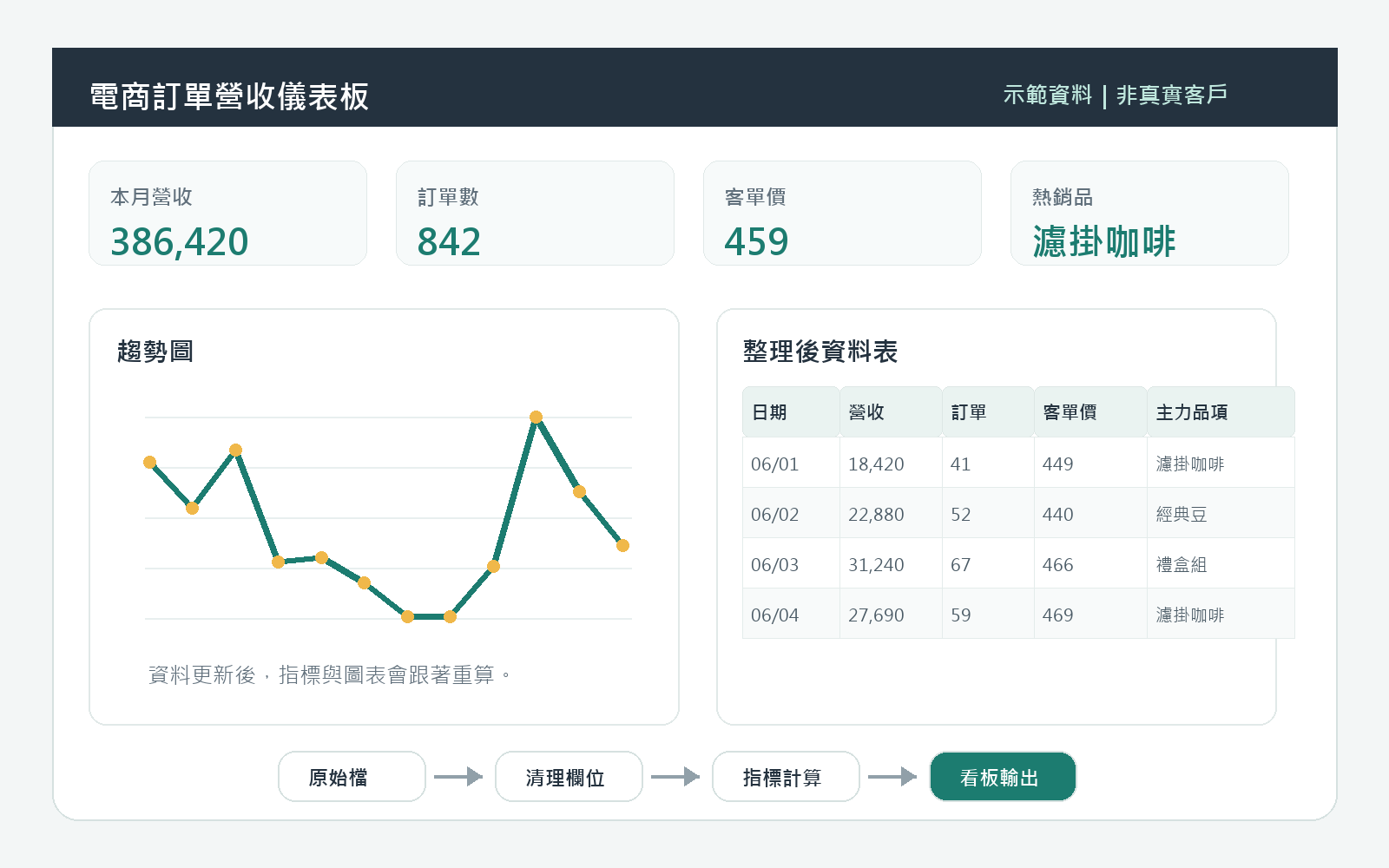The image size is (1389, 868).
Task: Click the 趨勢圖 panel title
Action: pyautogui.click(x=155, y=352)
